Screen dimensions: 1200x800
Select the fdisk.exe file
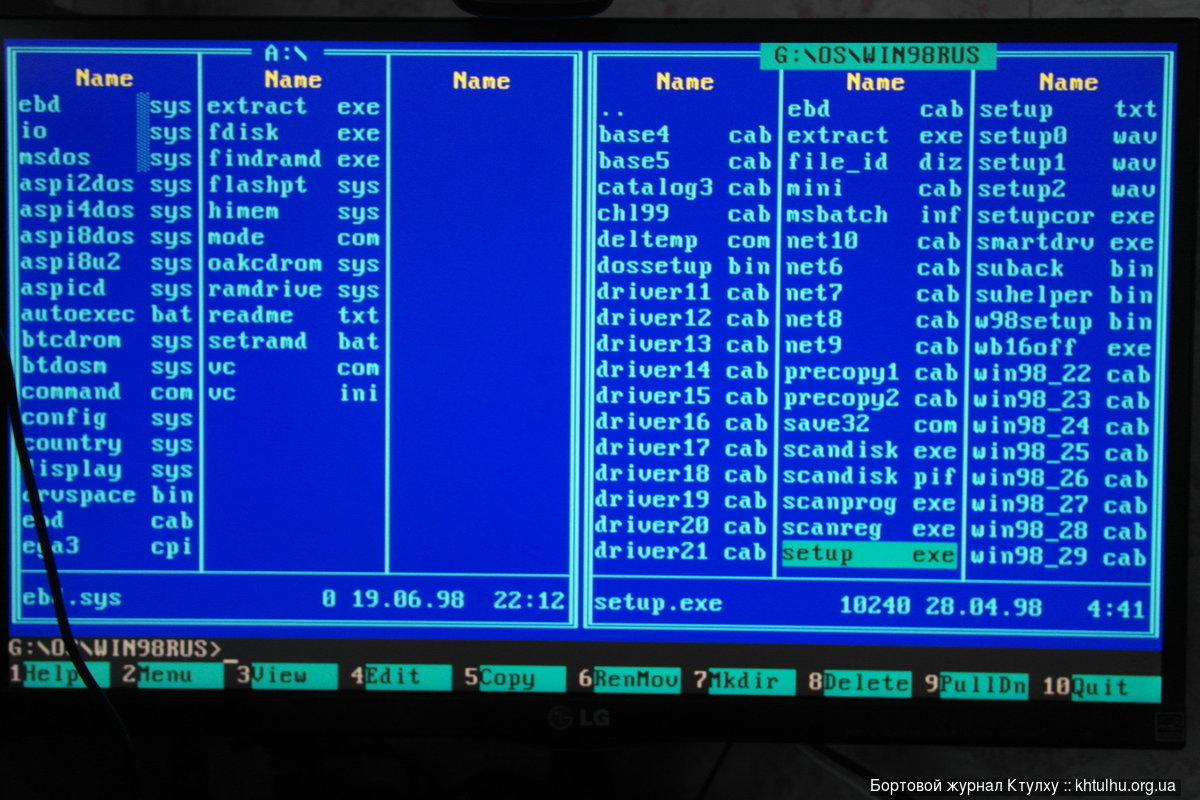click(294, 132)
